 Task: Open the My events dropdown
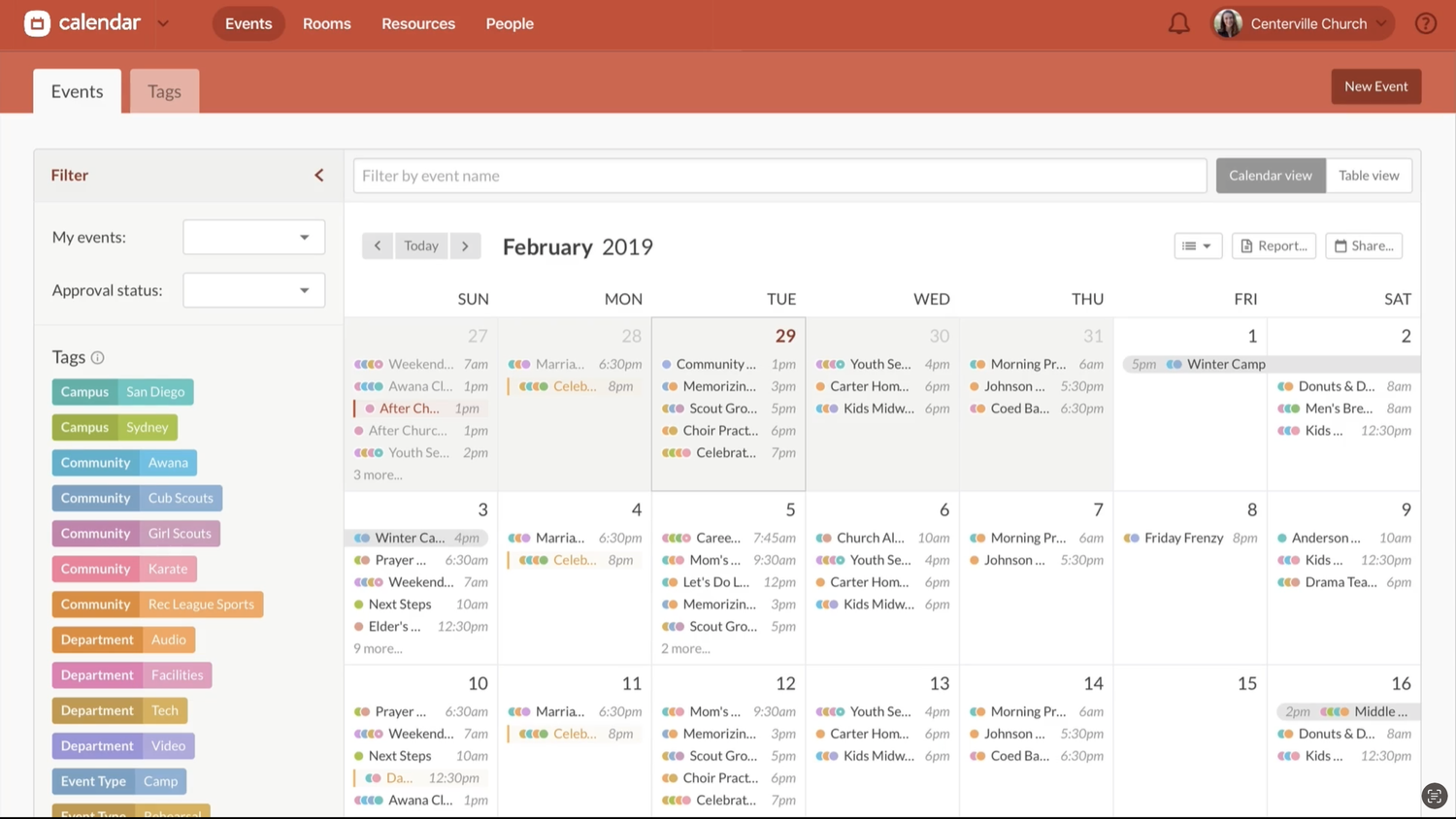(x=252, y=237)
